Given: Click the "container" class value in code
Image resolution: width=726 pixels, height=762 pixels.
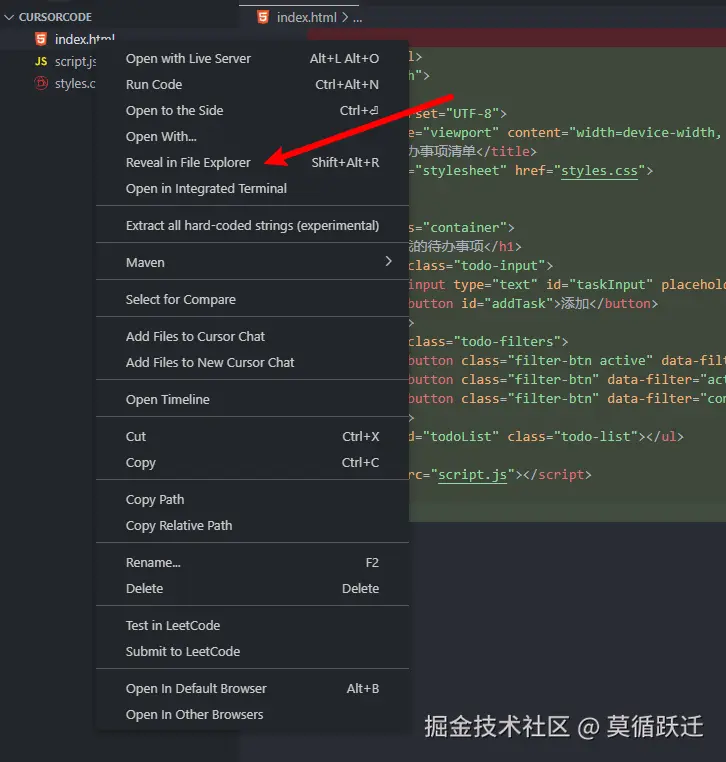Looking at the screenshot, I should click(465, 228).
